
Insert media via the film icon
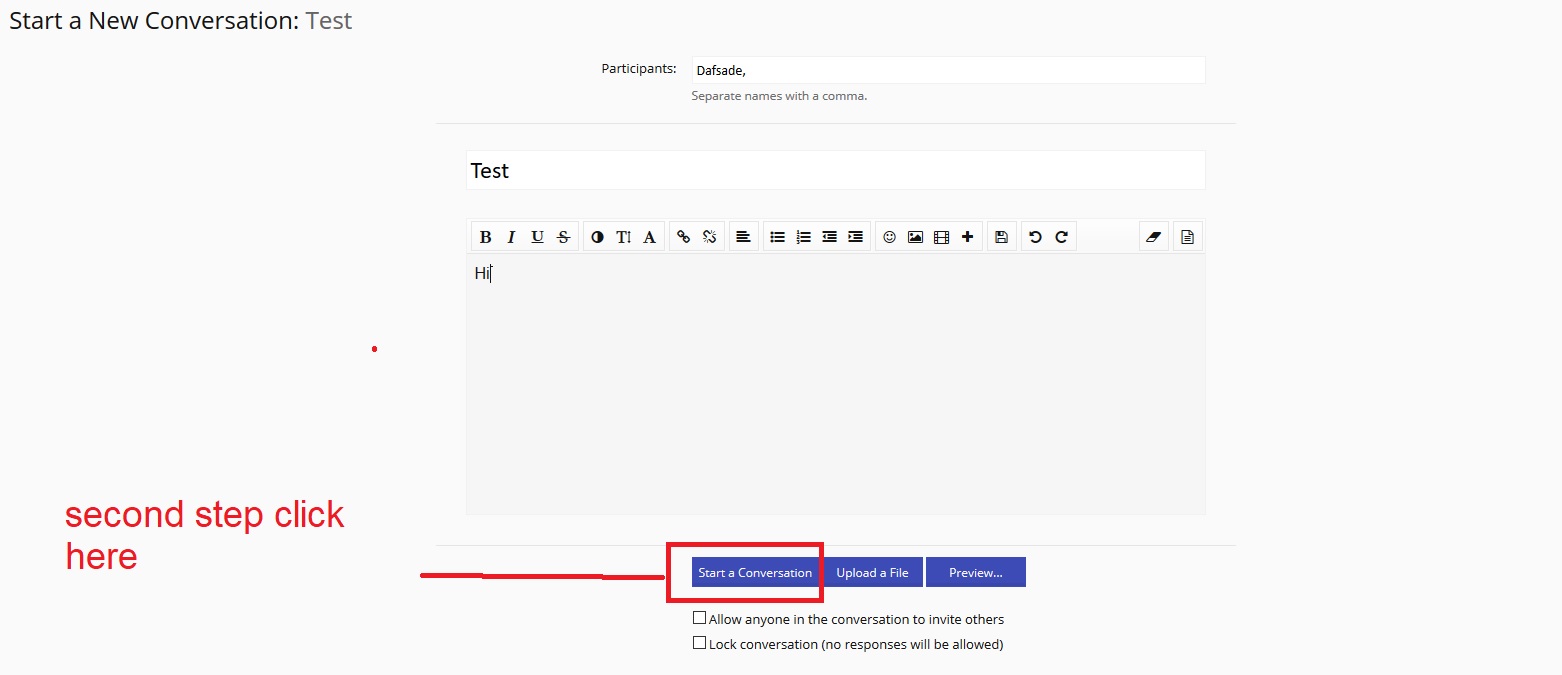point(941,237)
